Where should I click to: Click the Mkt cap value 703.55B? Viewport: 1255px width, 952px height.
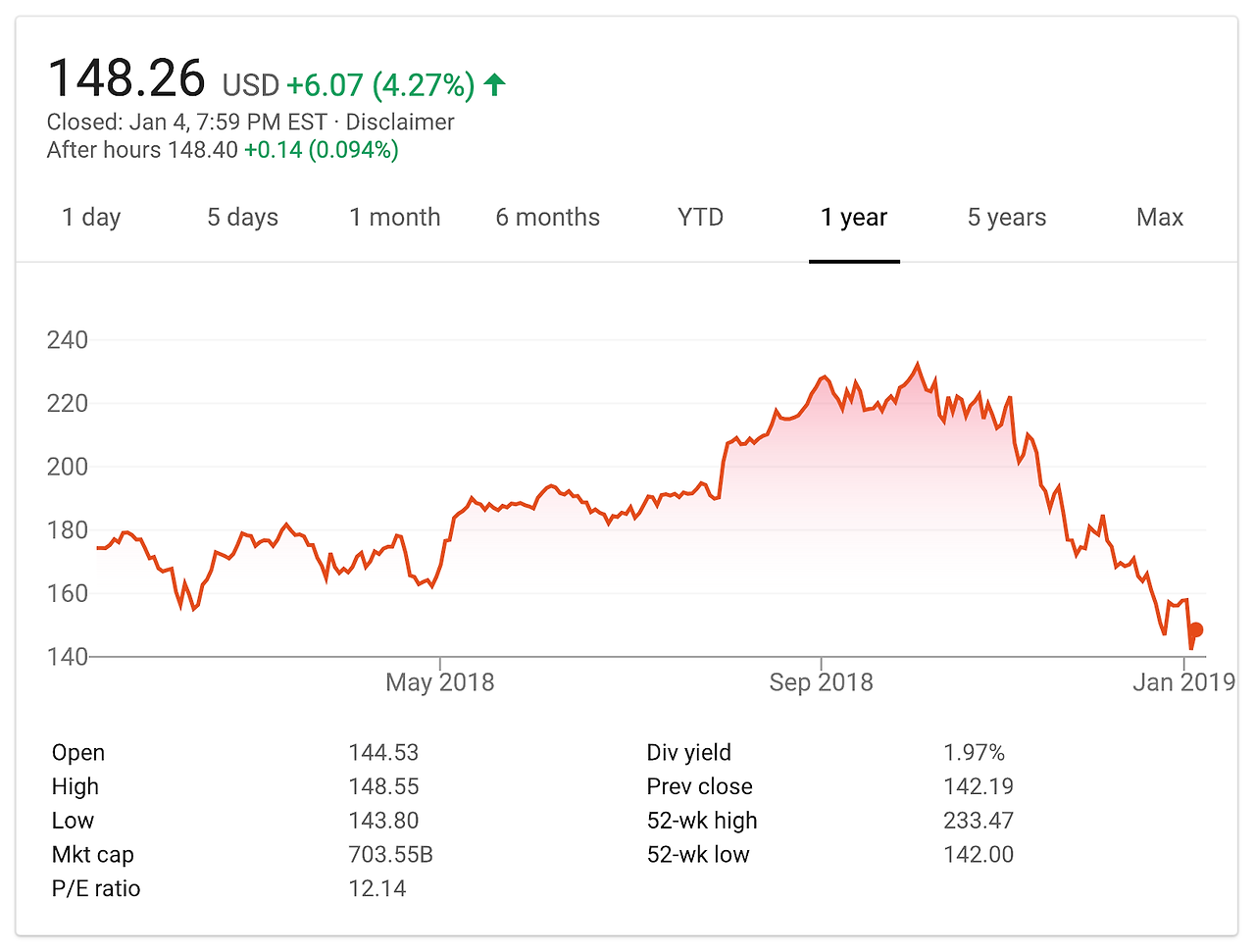(390, 855)
